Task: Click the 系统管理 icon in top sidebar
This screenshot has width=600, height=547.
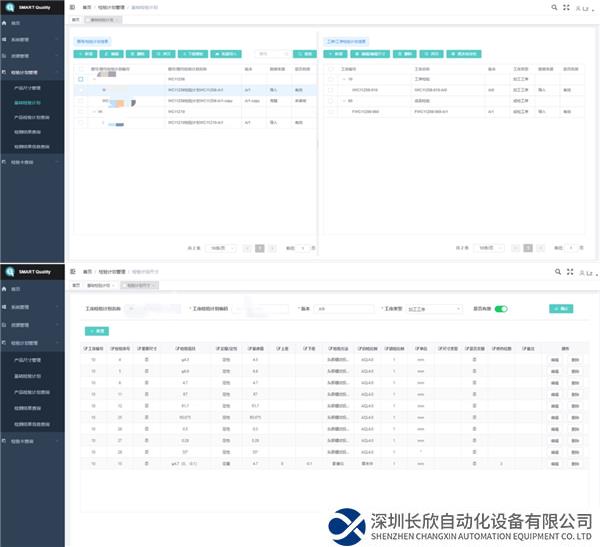Action: click(5, 41)
